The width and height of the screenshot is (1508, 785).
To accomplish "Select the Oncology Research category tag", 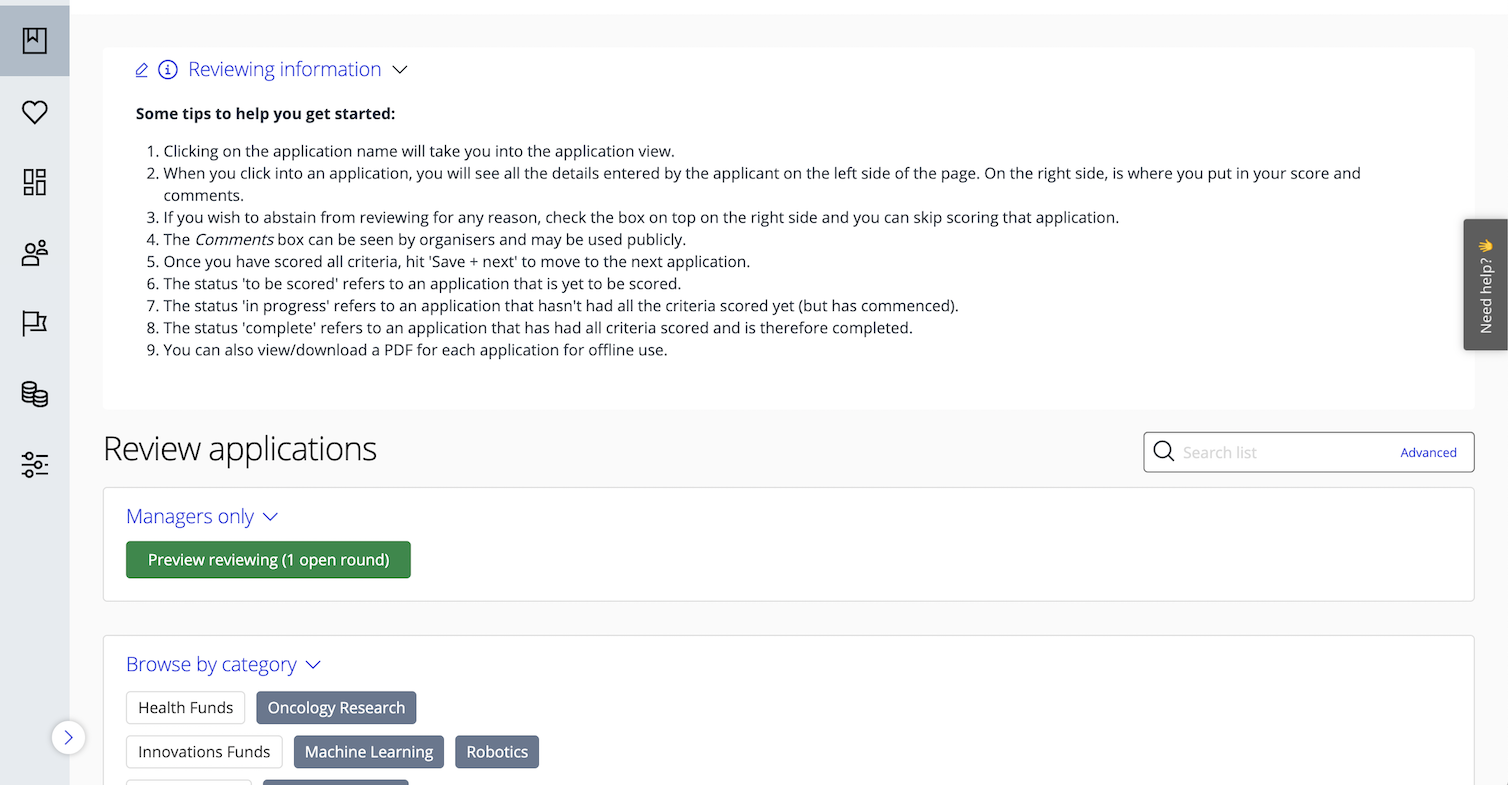I will pyautogui.click(x=336, y=708).
